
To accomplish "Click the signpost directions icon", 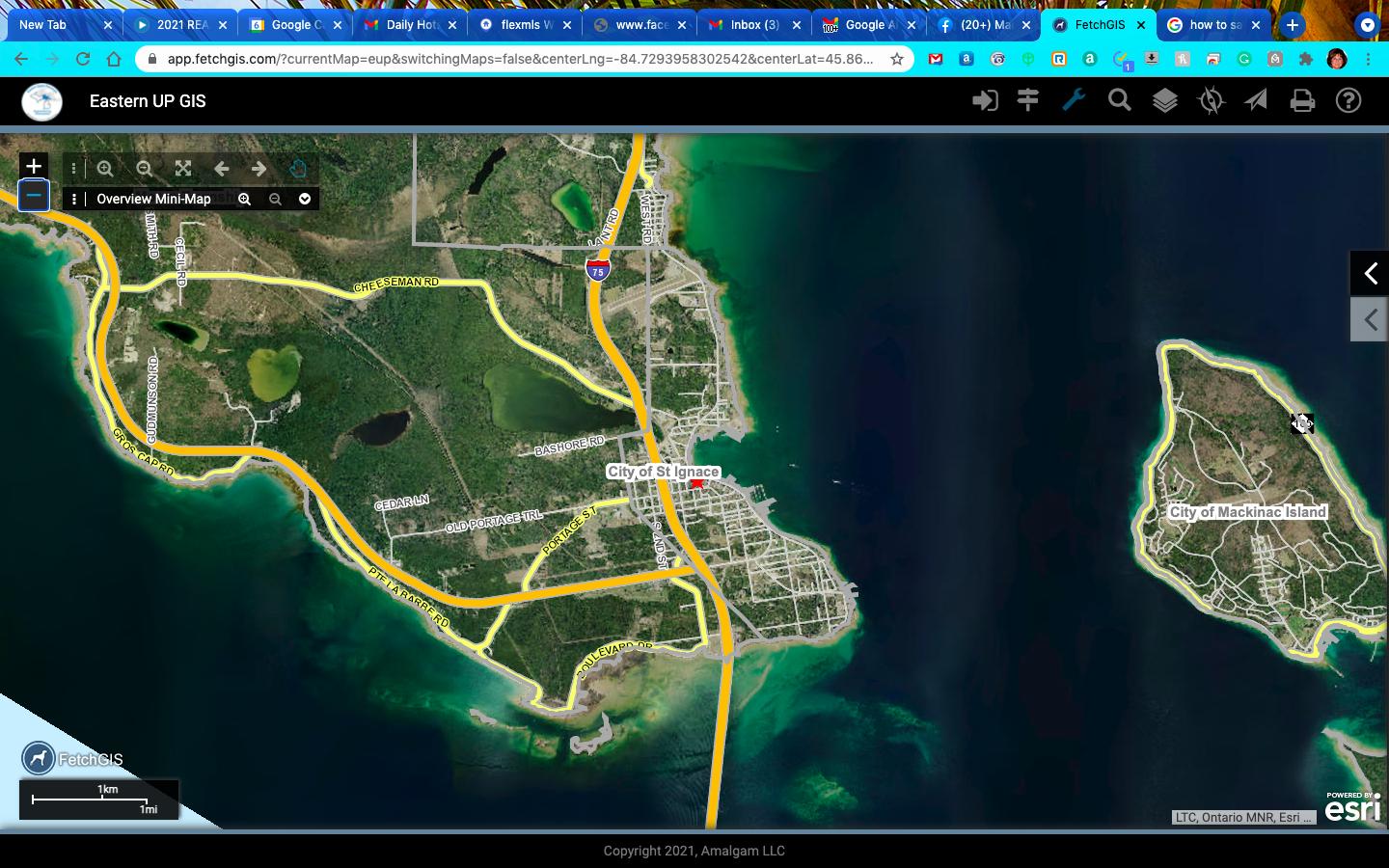I will click(1028, 100).
